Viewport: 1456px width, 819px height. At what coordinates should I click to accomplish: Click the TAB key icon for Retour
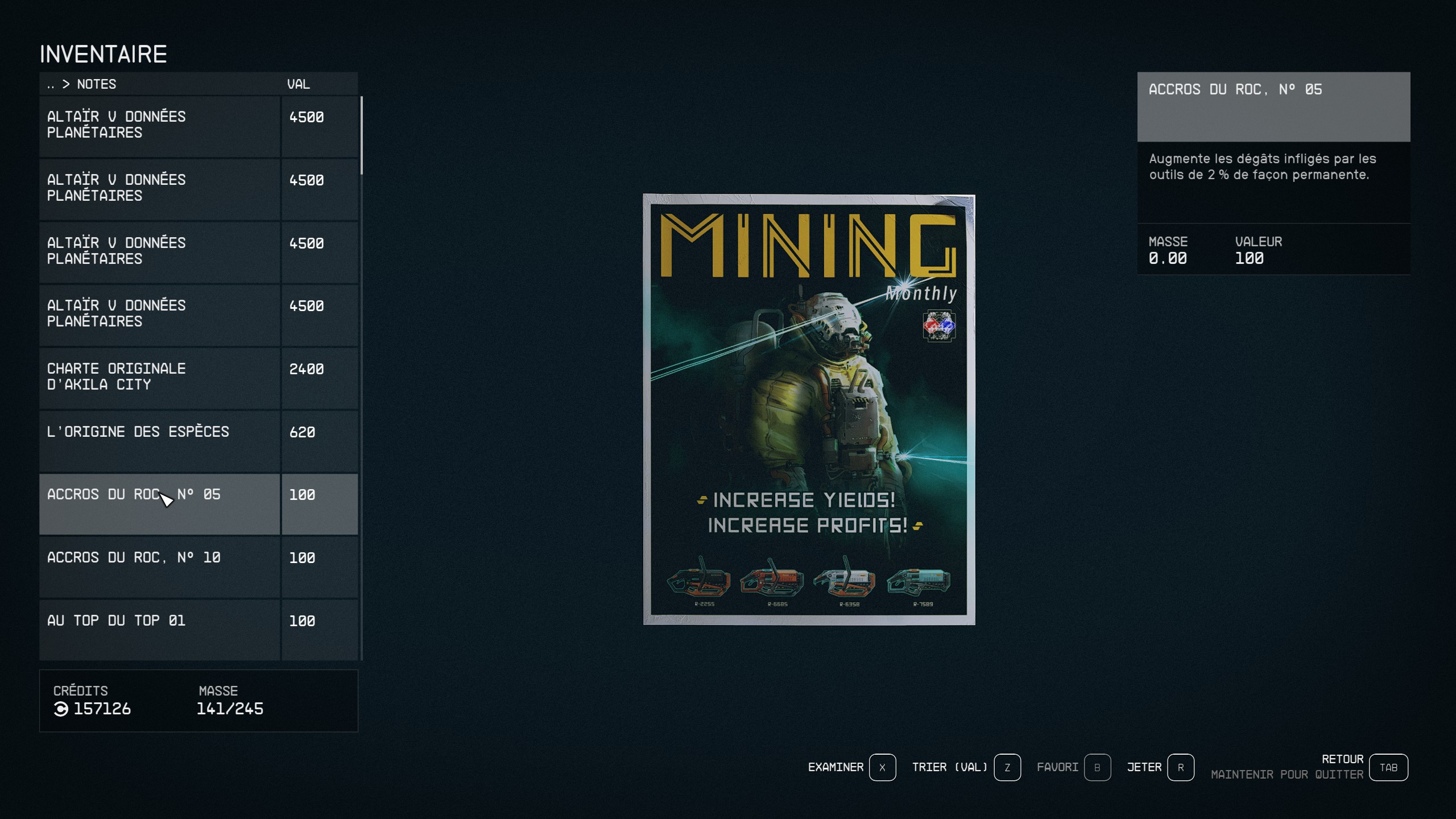(1388, 767)
